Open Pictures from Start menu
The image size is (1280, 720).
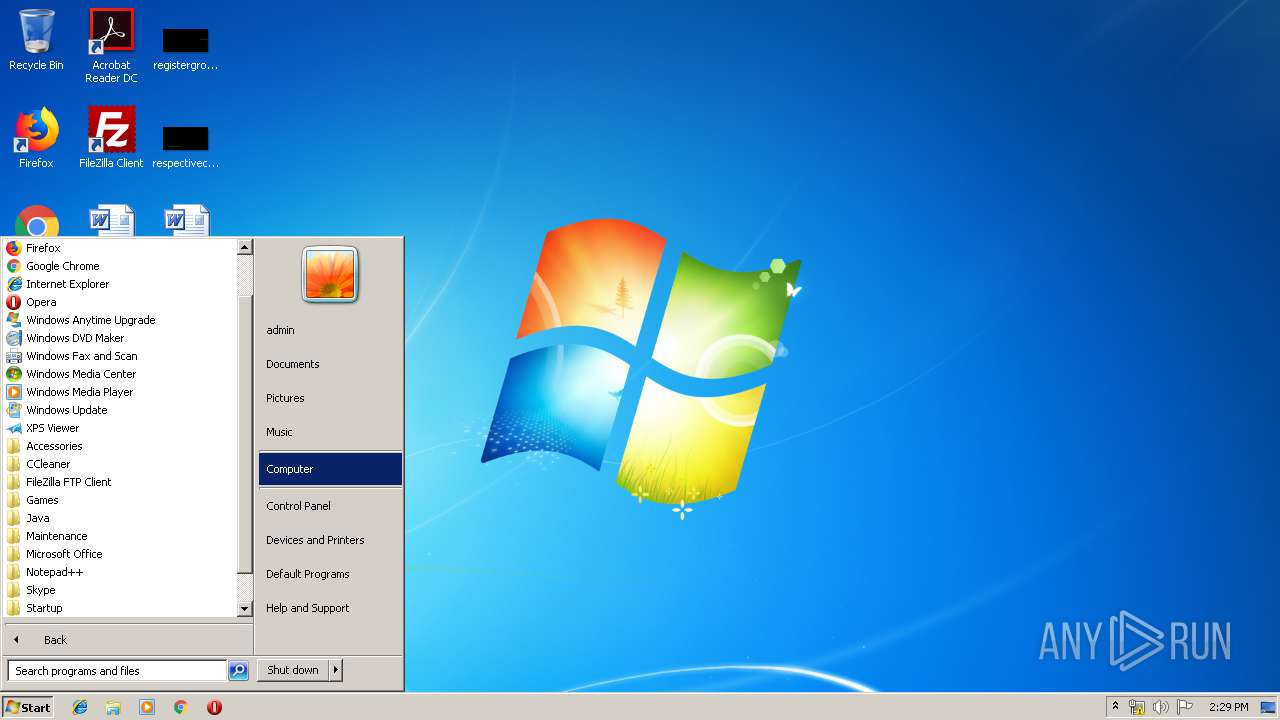[x=330, y=398]
